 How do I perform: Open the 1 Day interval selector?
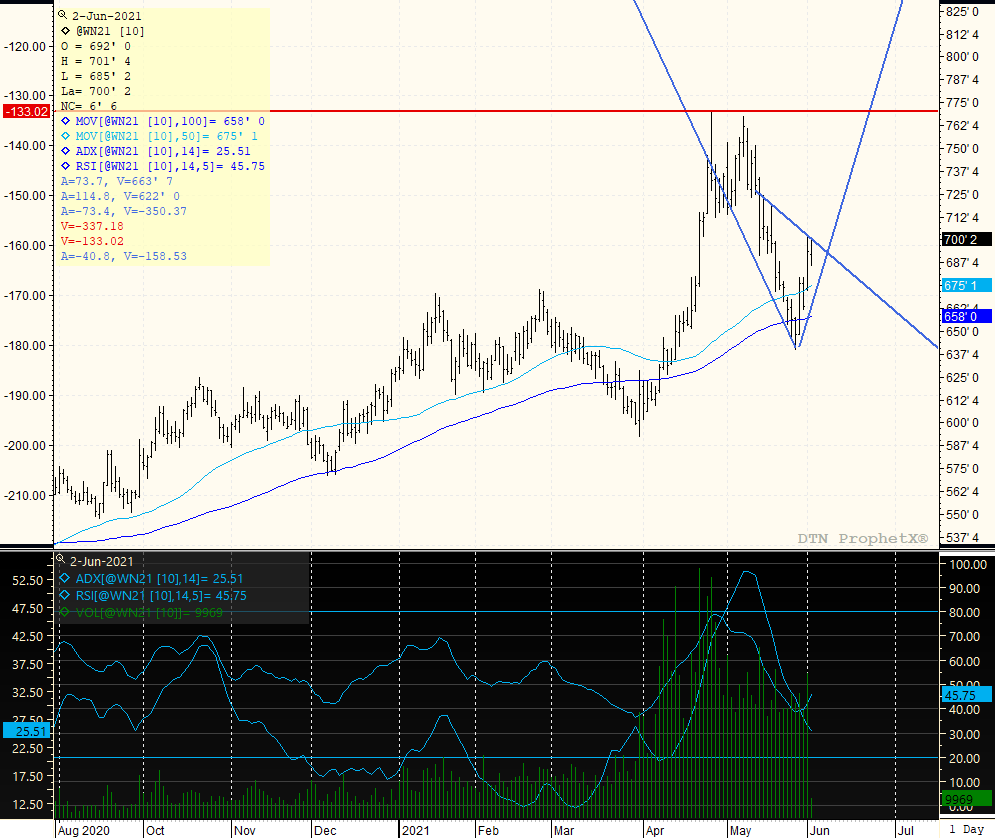968,829
